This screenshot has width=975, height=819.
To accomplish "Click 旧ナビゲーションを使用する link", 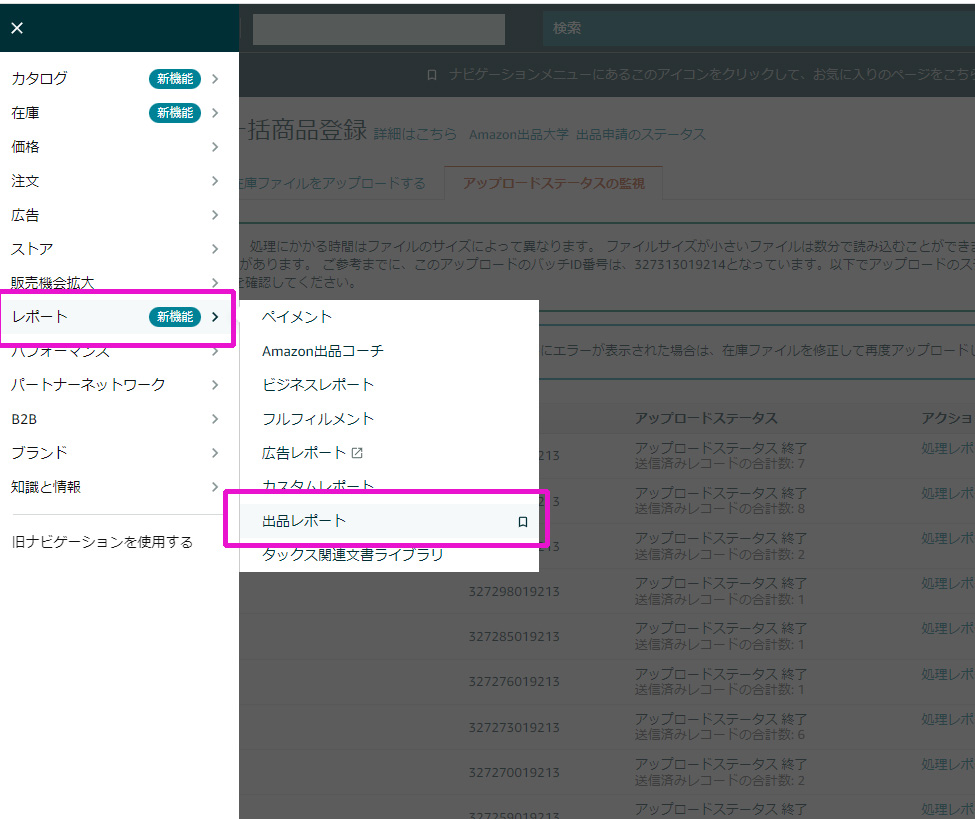I will pyautogui.click(x=102, y=542).
